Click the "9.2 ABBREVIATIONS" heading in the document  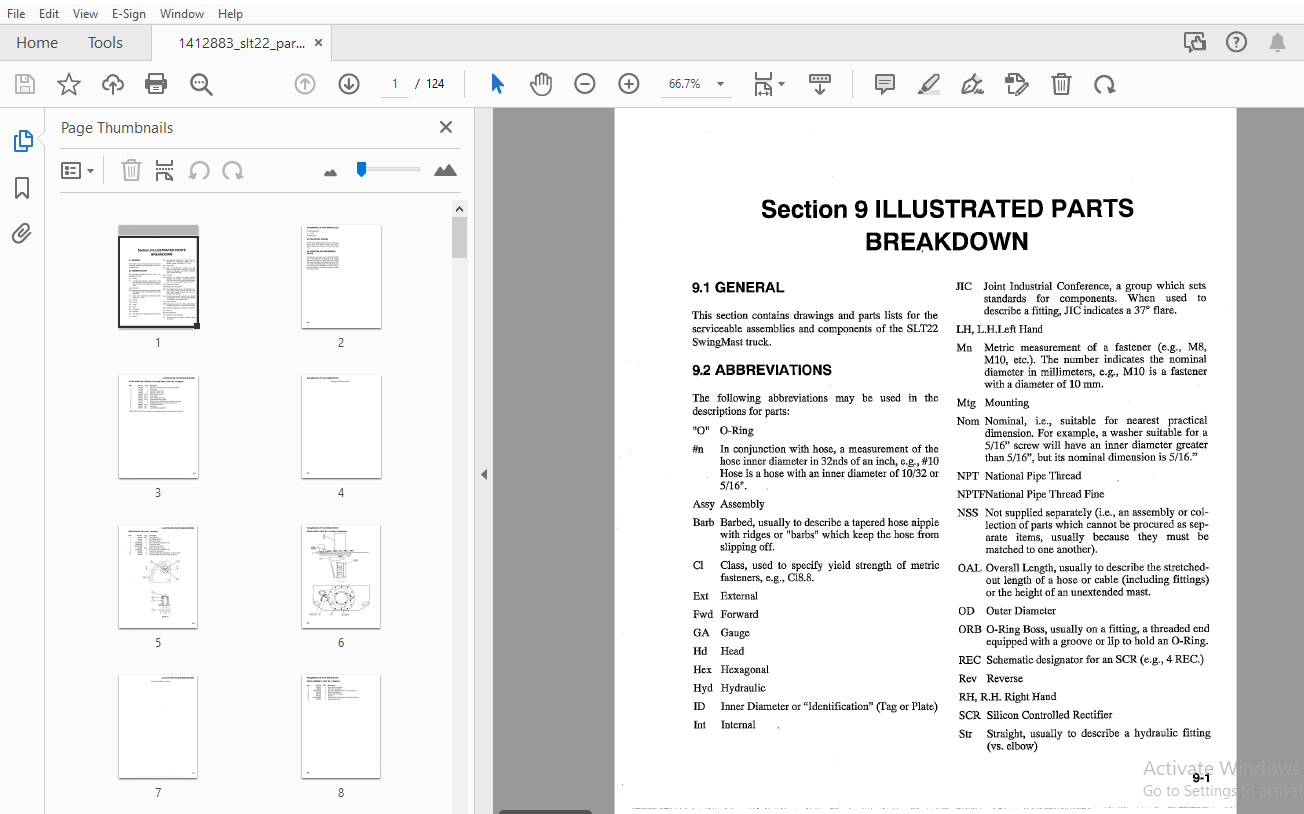(x=762, y=370)
